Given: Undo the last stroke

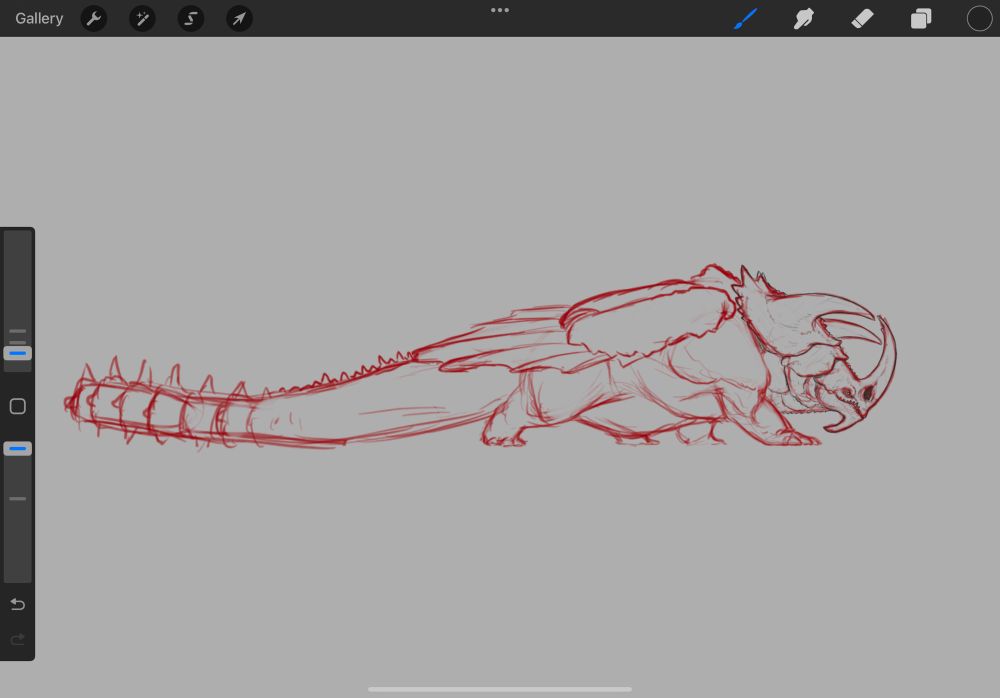Looking at the screenshot, I should point(17,604).
